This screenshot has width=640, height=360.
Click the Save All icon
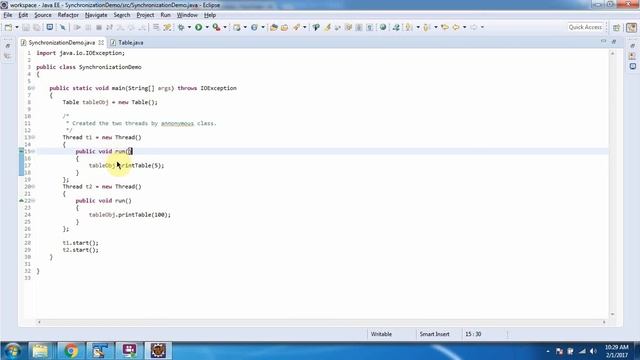(x=37, y=27)
